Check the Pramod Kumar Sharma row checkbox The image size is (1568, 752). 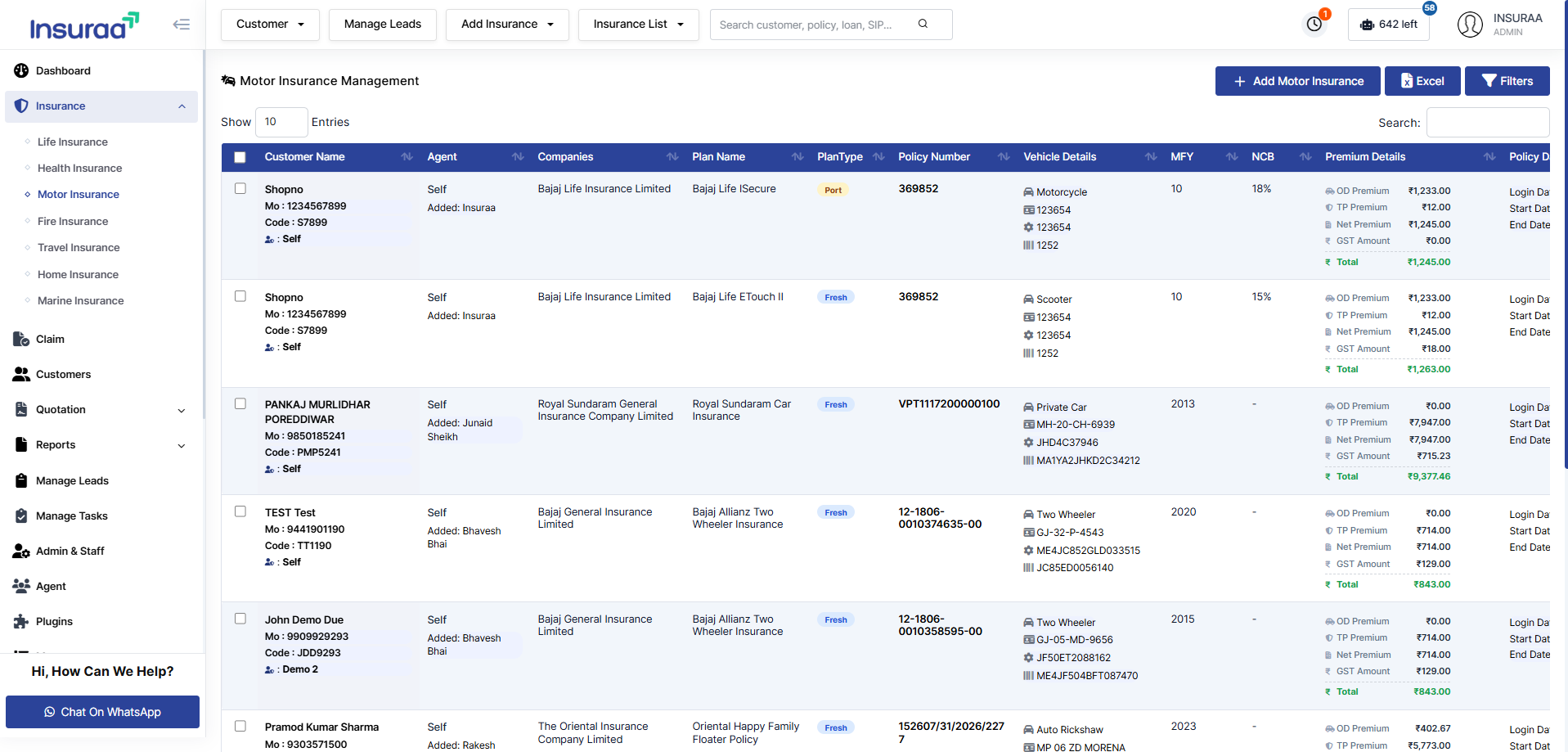240,726
